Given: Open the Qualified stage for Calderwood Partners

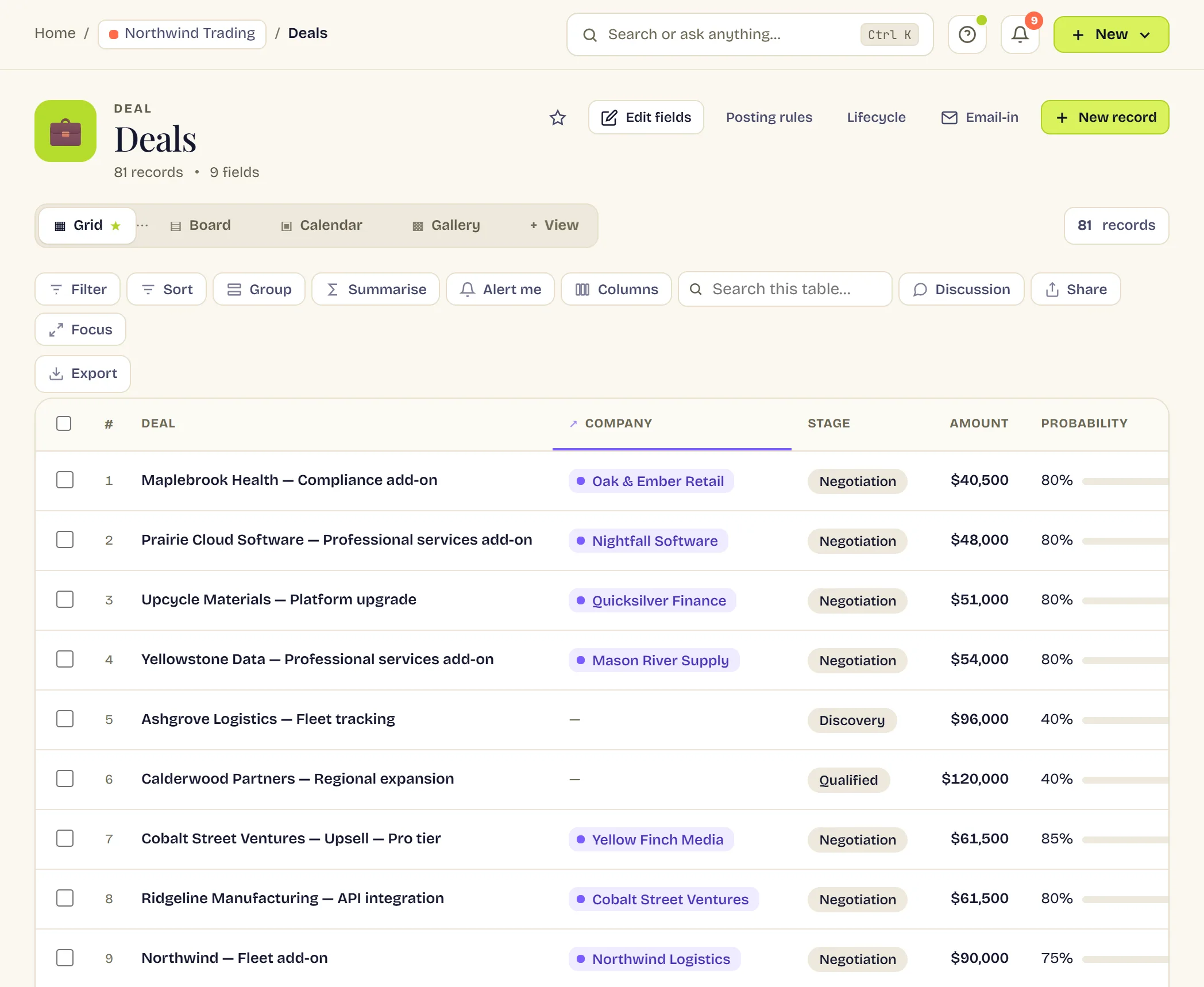Looking at the screenshot, I should tap(848, 780).
